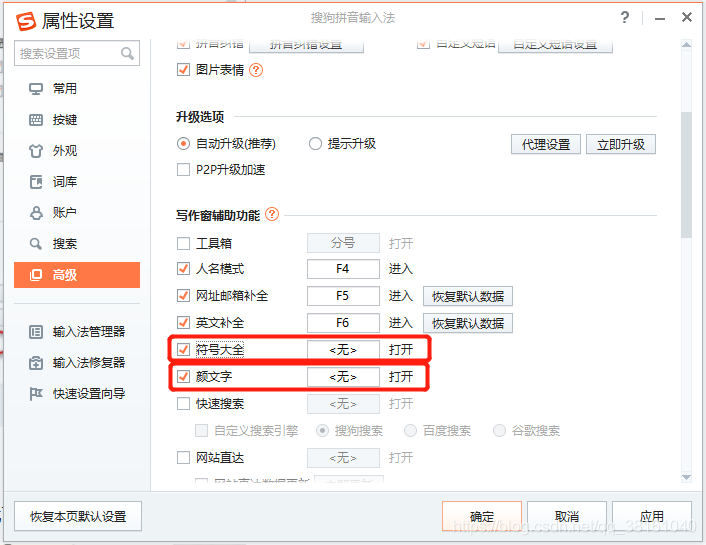Click the 应用 button
The height and width of the screenshot is (545, 706).
pos(652,517)
